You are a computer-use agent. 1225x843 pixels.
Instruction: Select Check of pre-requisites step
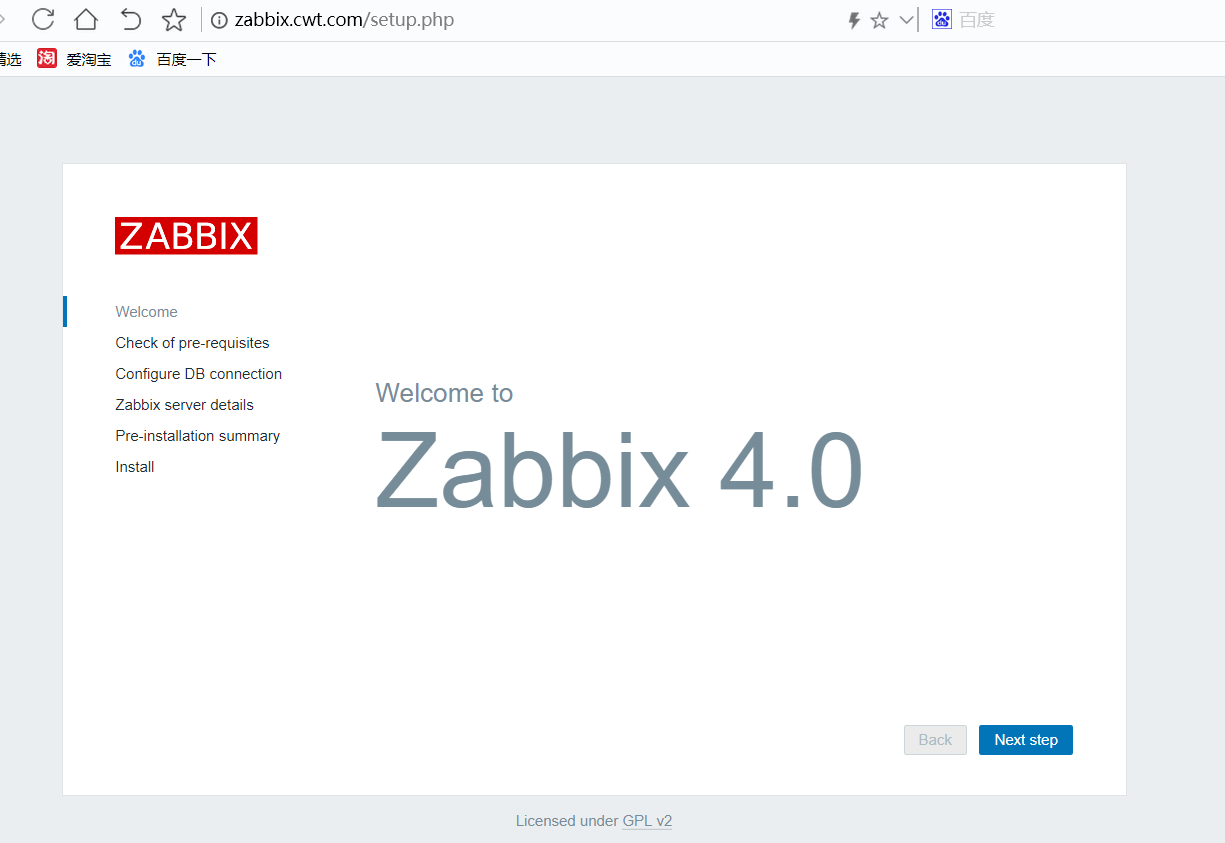click(x=192, y=343)
